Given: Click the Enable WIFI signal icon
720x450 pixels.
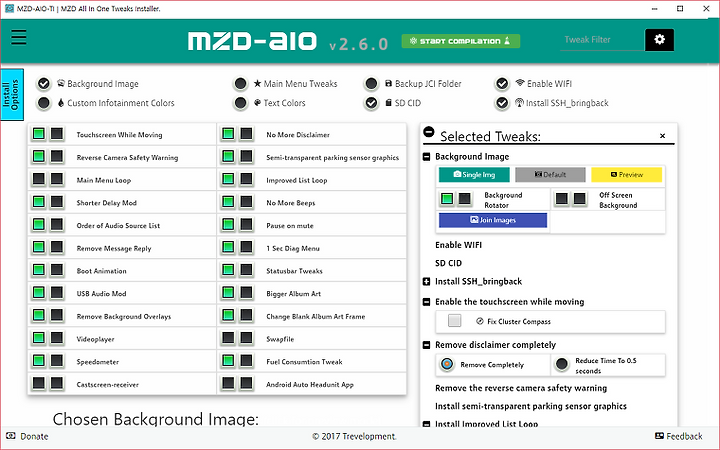Looking at the screenshot, I should click(520, 83).
